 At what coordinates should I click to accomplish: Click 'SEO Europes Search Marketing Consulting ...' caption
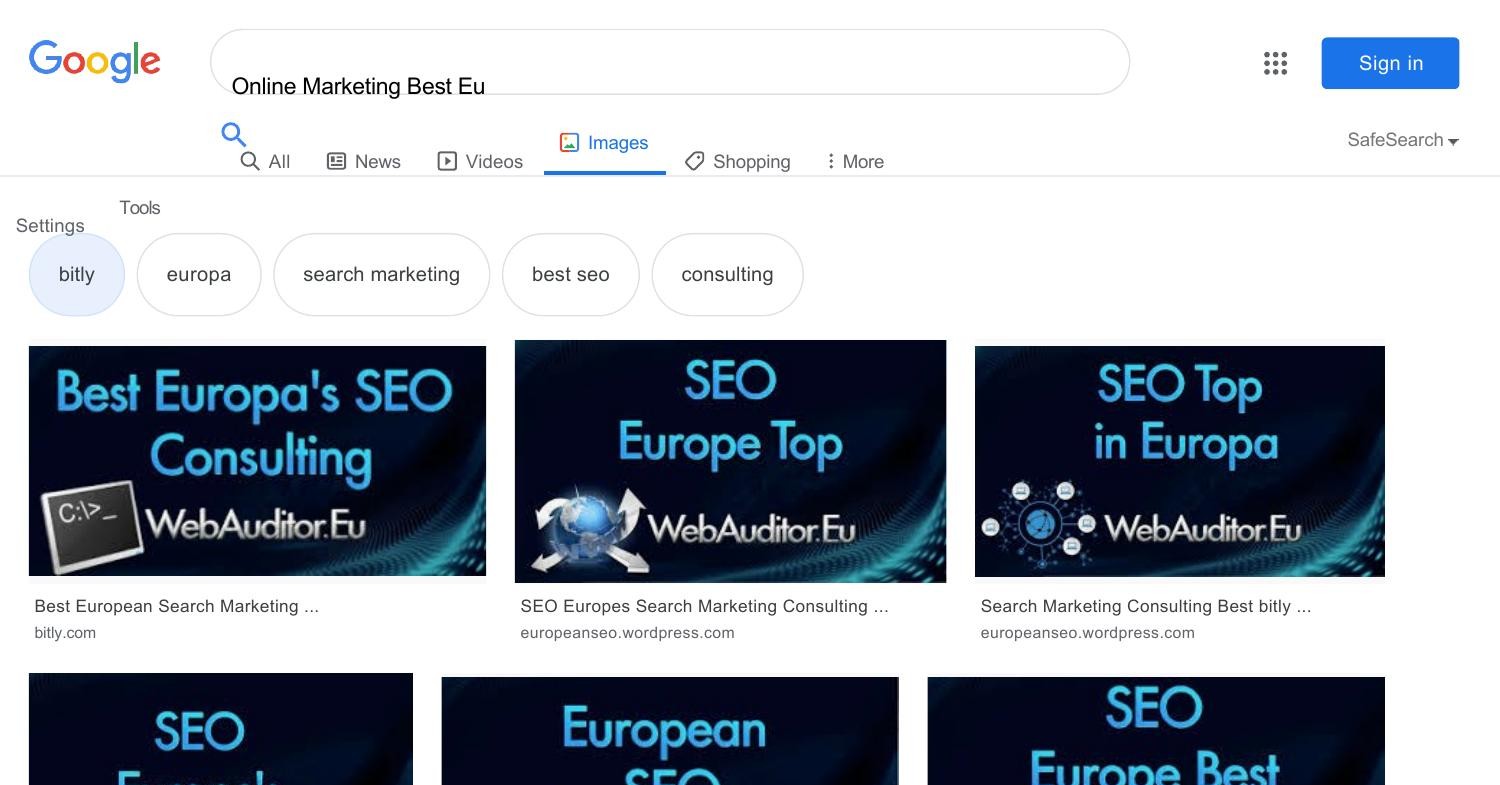tap(704, 606)
